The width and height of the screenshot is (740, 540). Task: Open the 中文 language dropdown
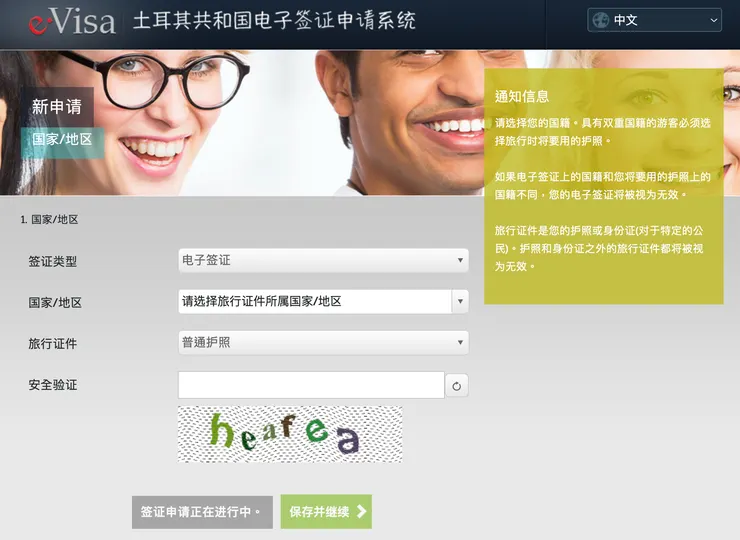[654, 20]
